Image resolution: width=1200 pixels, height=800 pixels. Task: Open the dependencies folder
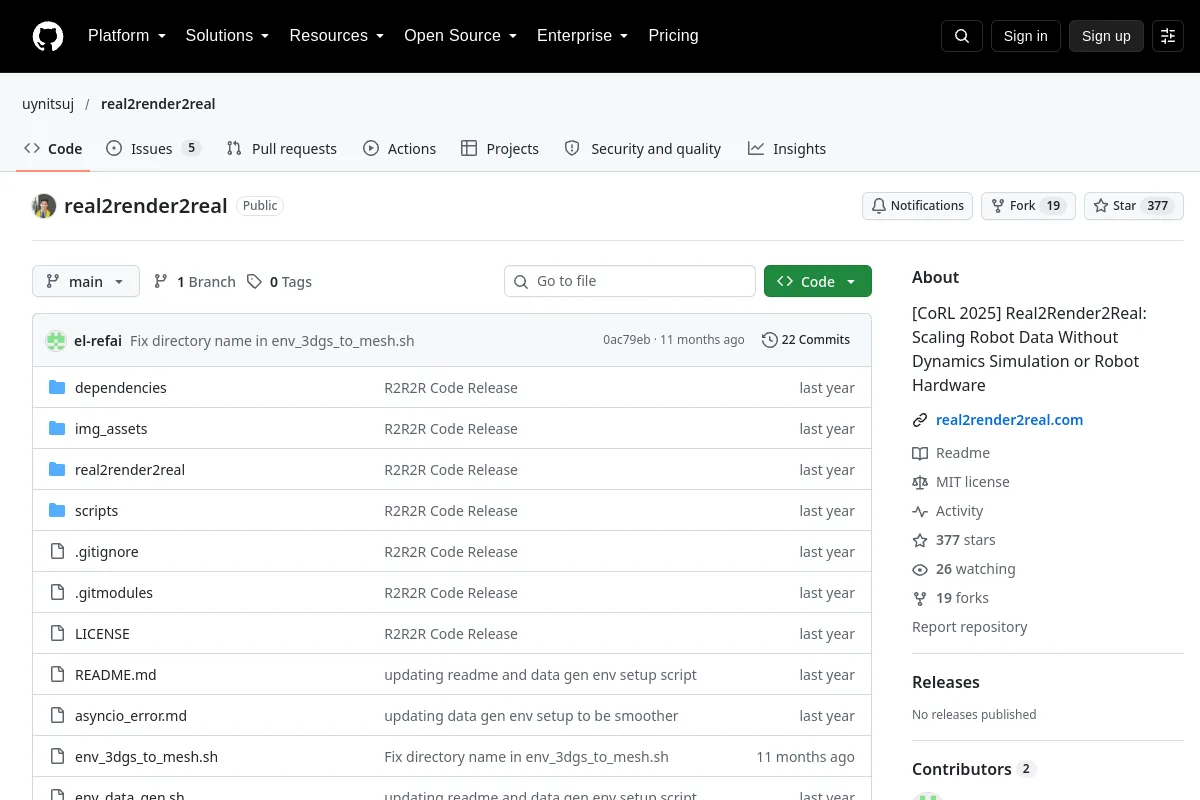pos(121,388)
